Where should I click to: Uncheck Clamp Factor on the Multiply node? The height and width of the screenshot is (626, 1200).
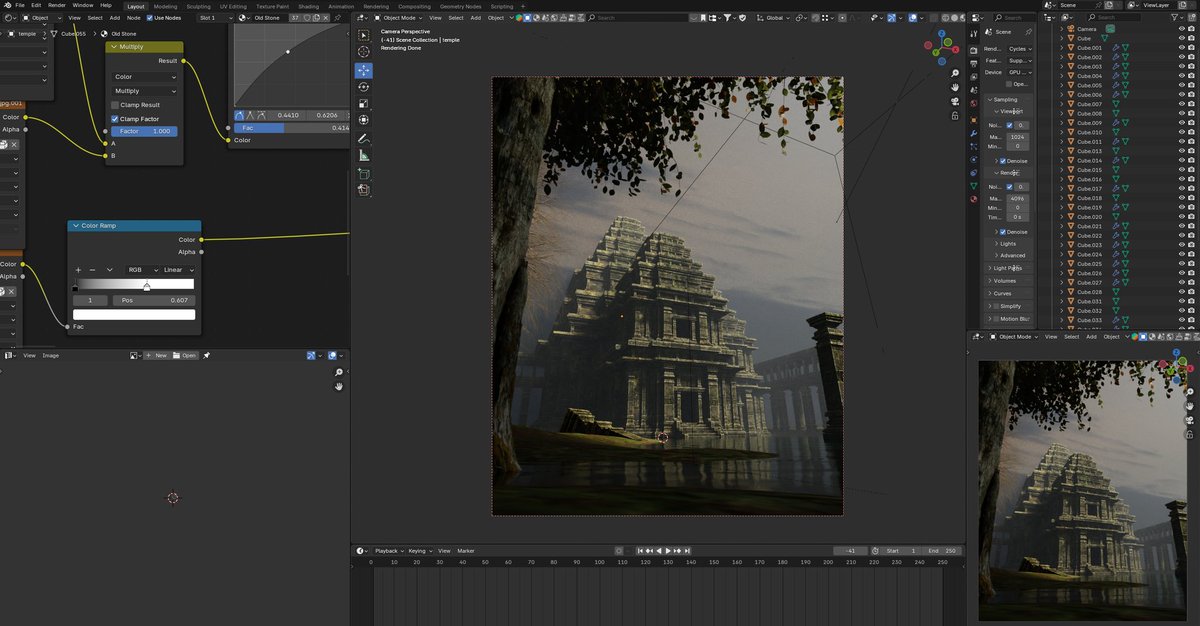click(x=114, y=118)
